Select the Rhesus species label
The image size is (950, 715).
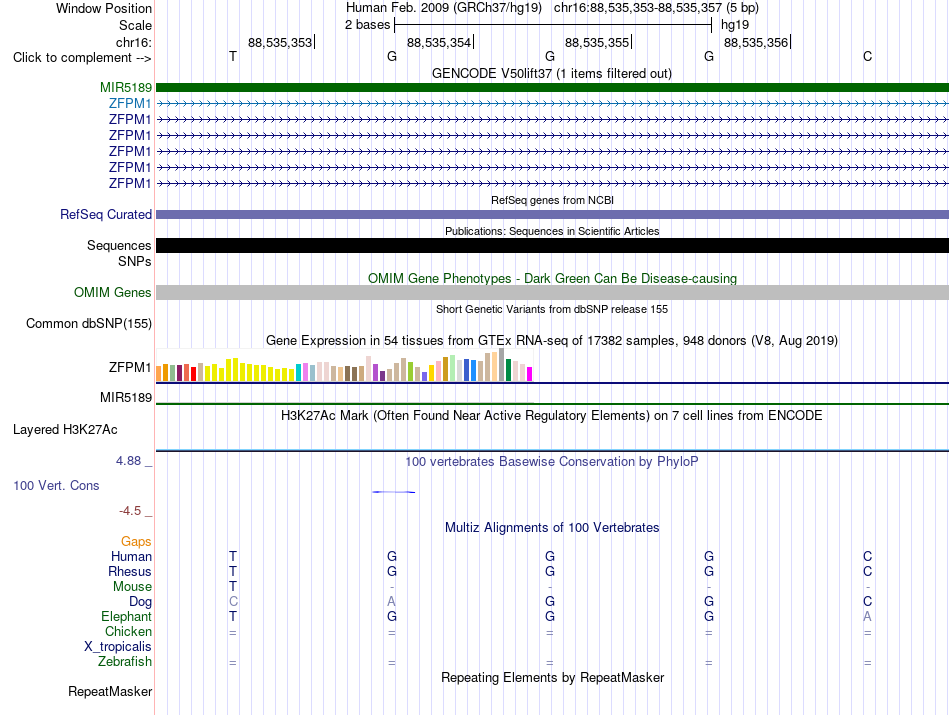(130, 571)
